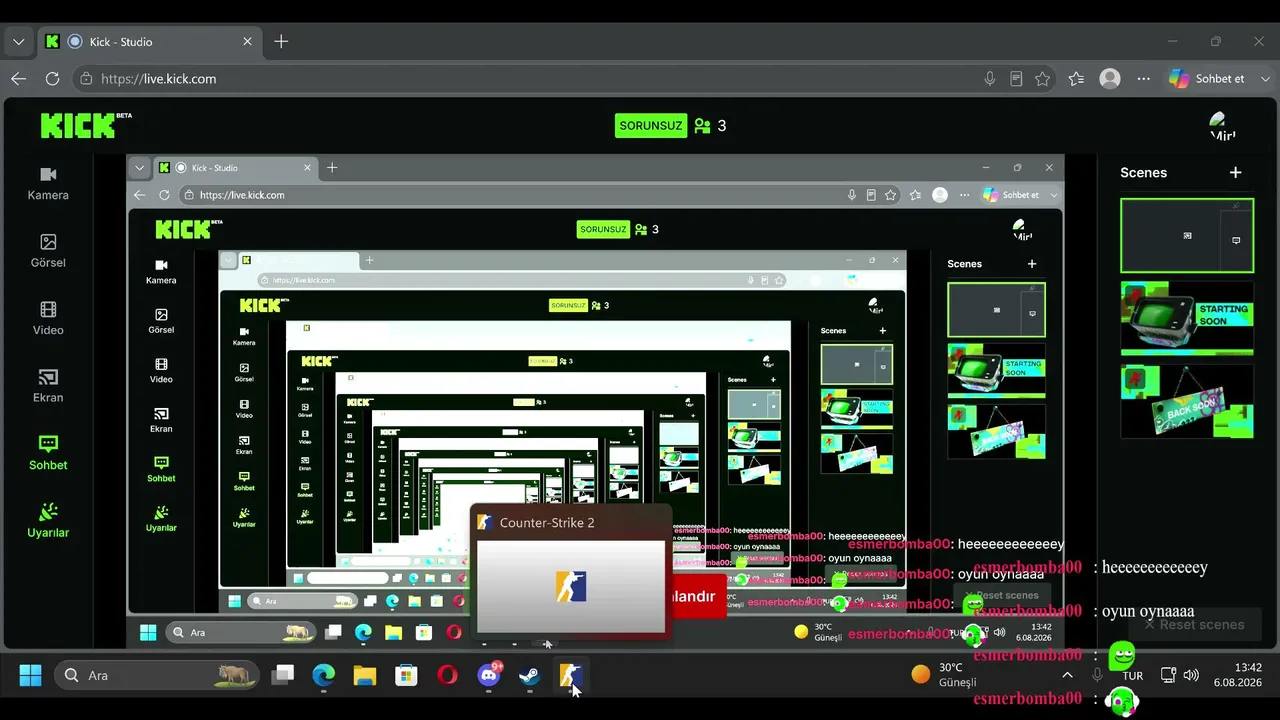The height and width of the screenshot is (720, 1280).
Task: Switch to Counter-Strike 2 taskbar icon
Action: 570,675
